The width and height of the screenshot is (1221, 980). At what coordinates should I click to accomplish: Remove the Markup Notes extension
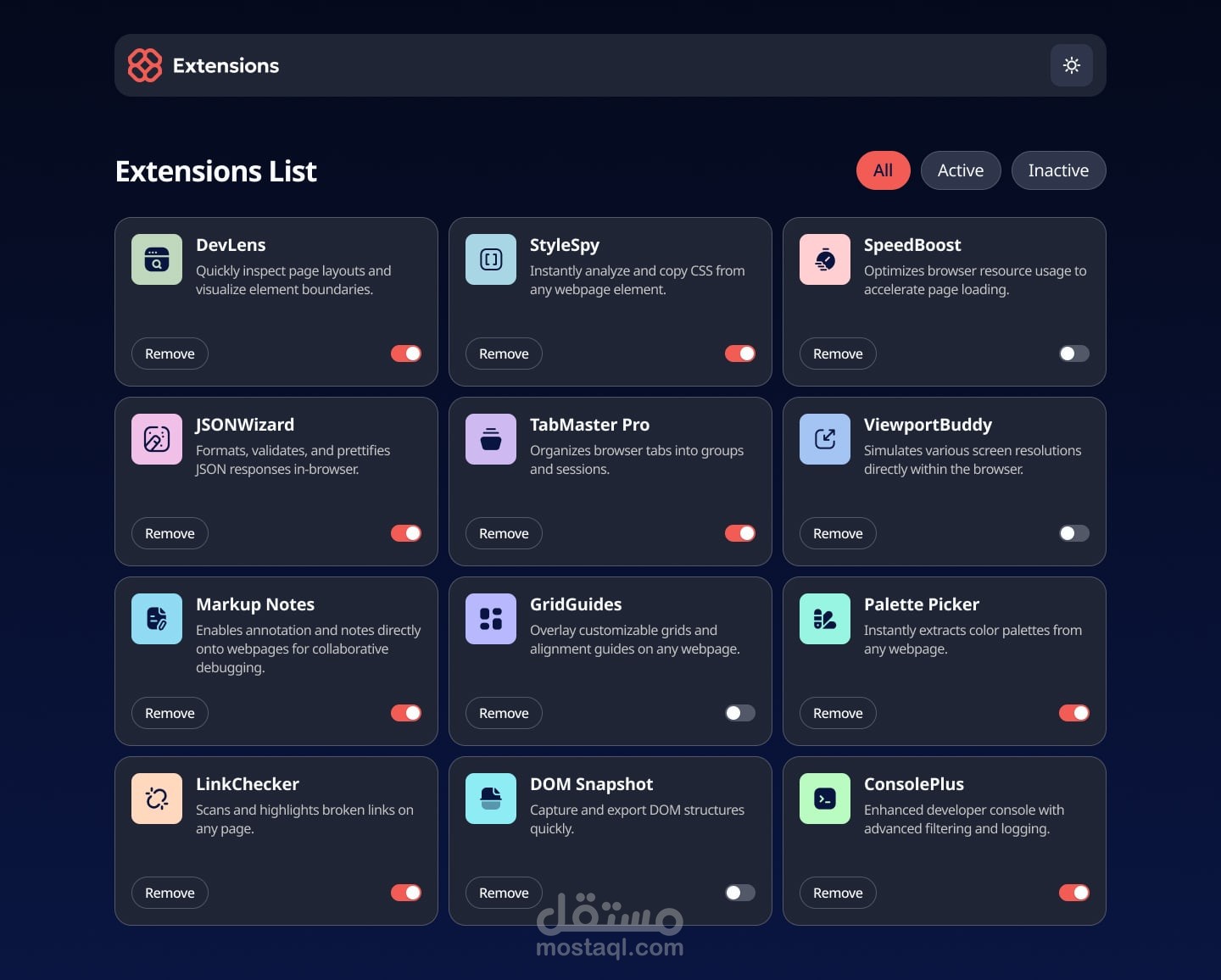(x=169, y=713)
